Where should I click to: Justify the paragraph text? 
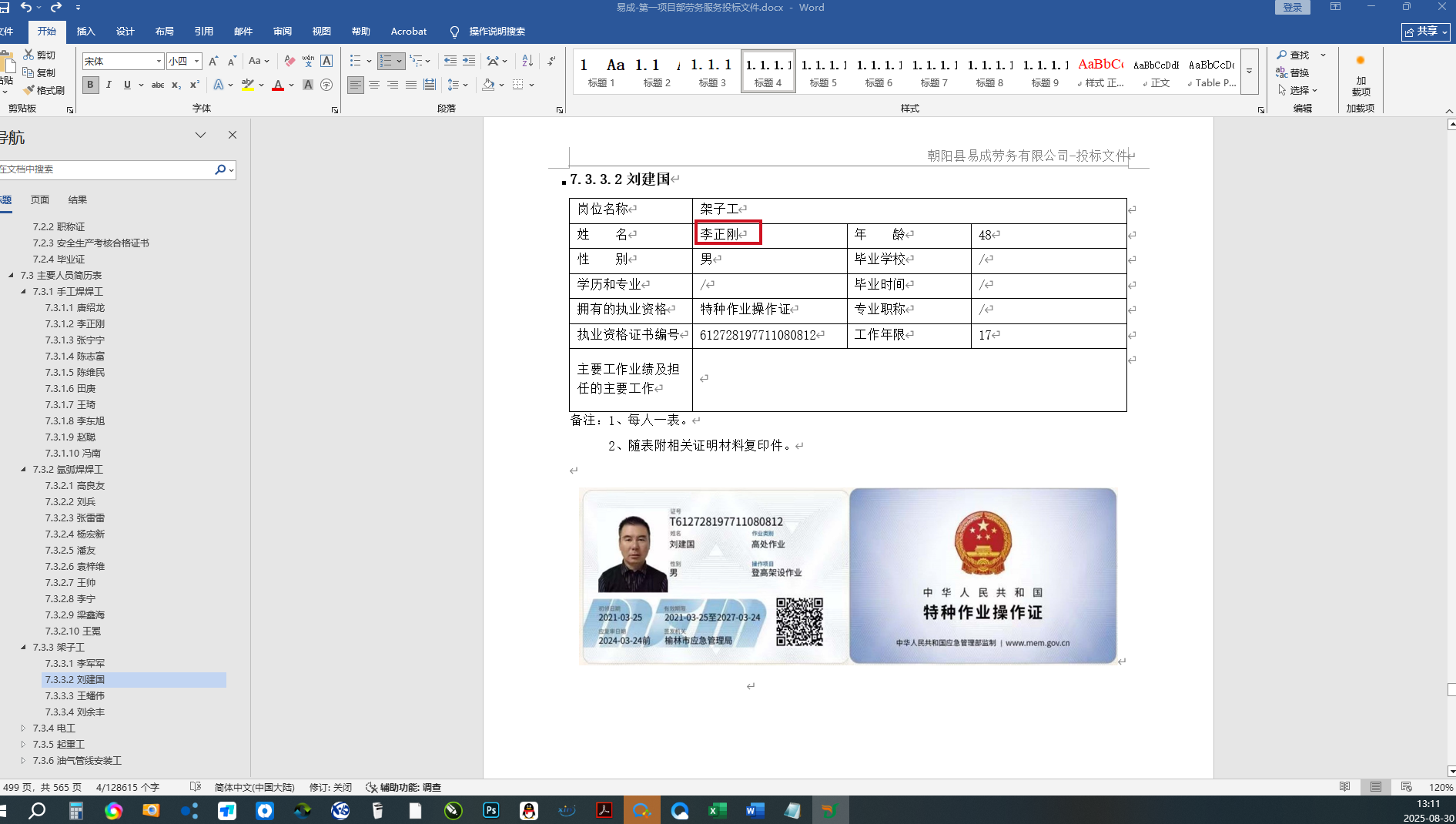[x=411, y=85]
